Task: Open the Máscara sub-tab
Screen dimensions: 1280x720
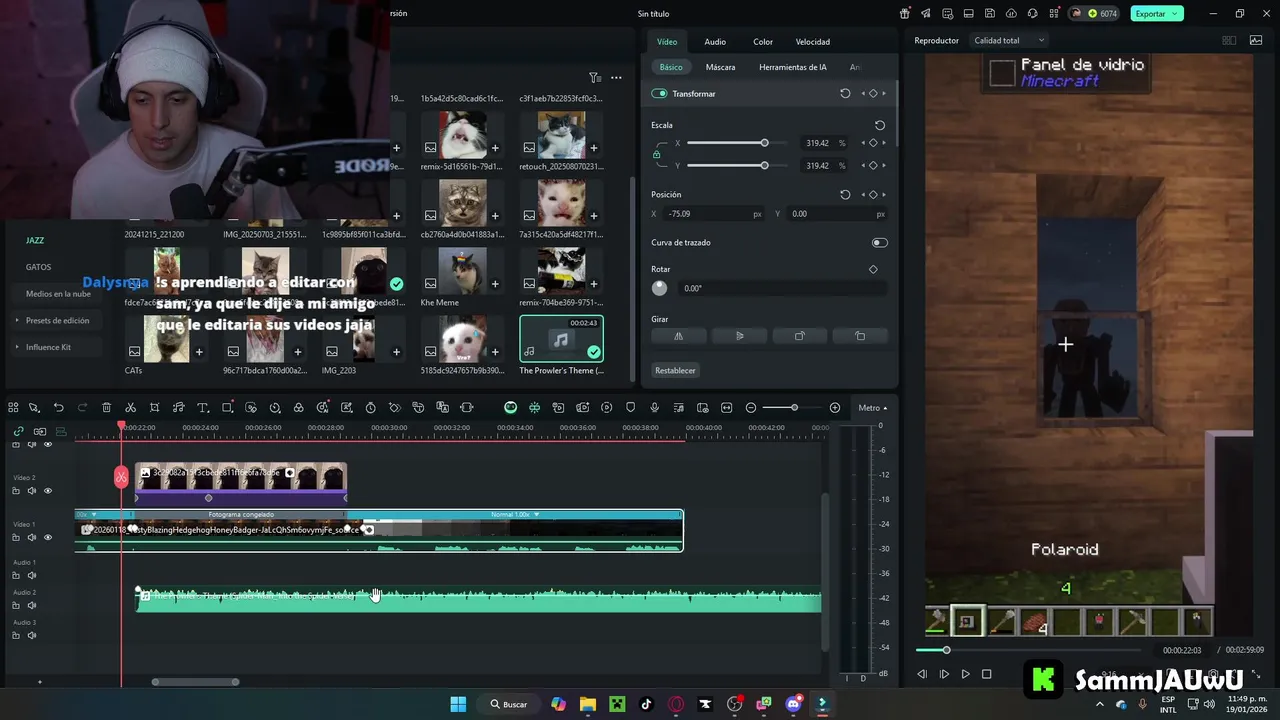Action: (x=720, y=67)
